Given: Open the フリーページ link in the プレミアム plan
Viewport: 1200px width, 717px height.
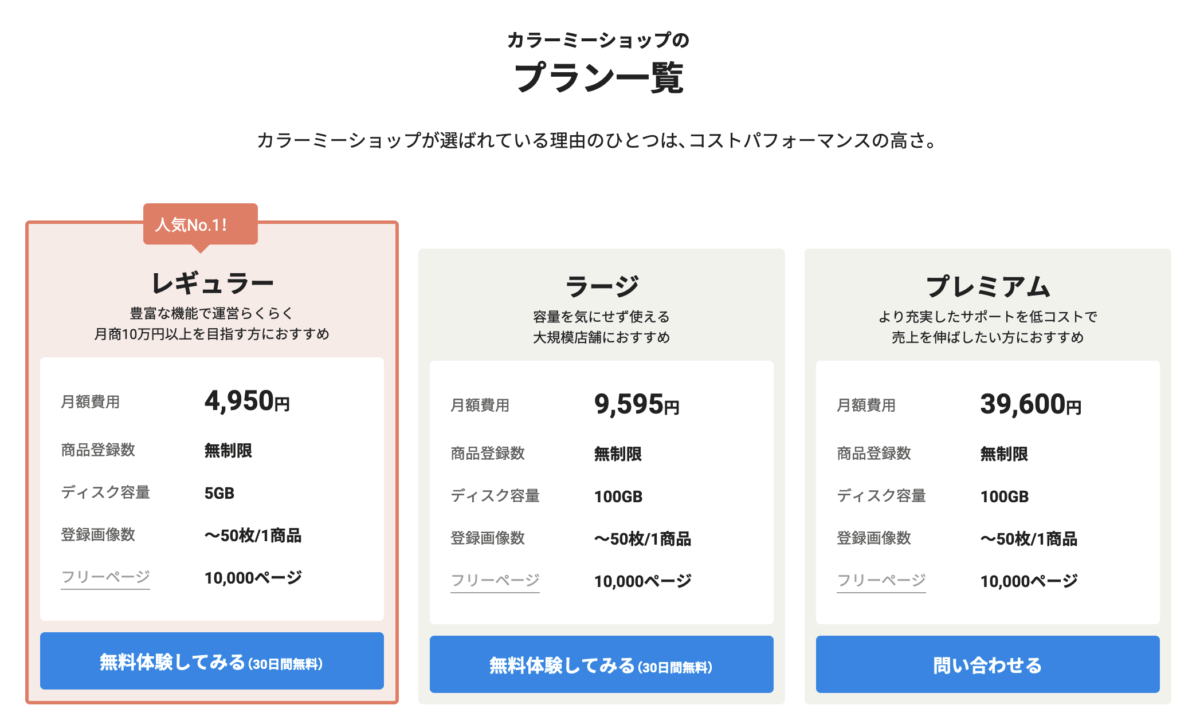Looking at the screenshot, I should 881,581.
